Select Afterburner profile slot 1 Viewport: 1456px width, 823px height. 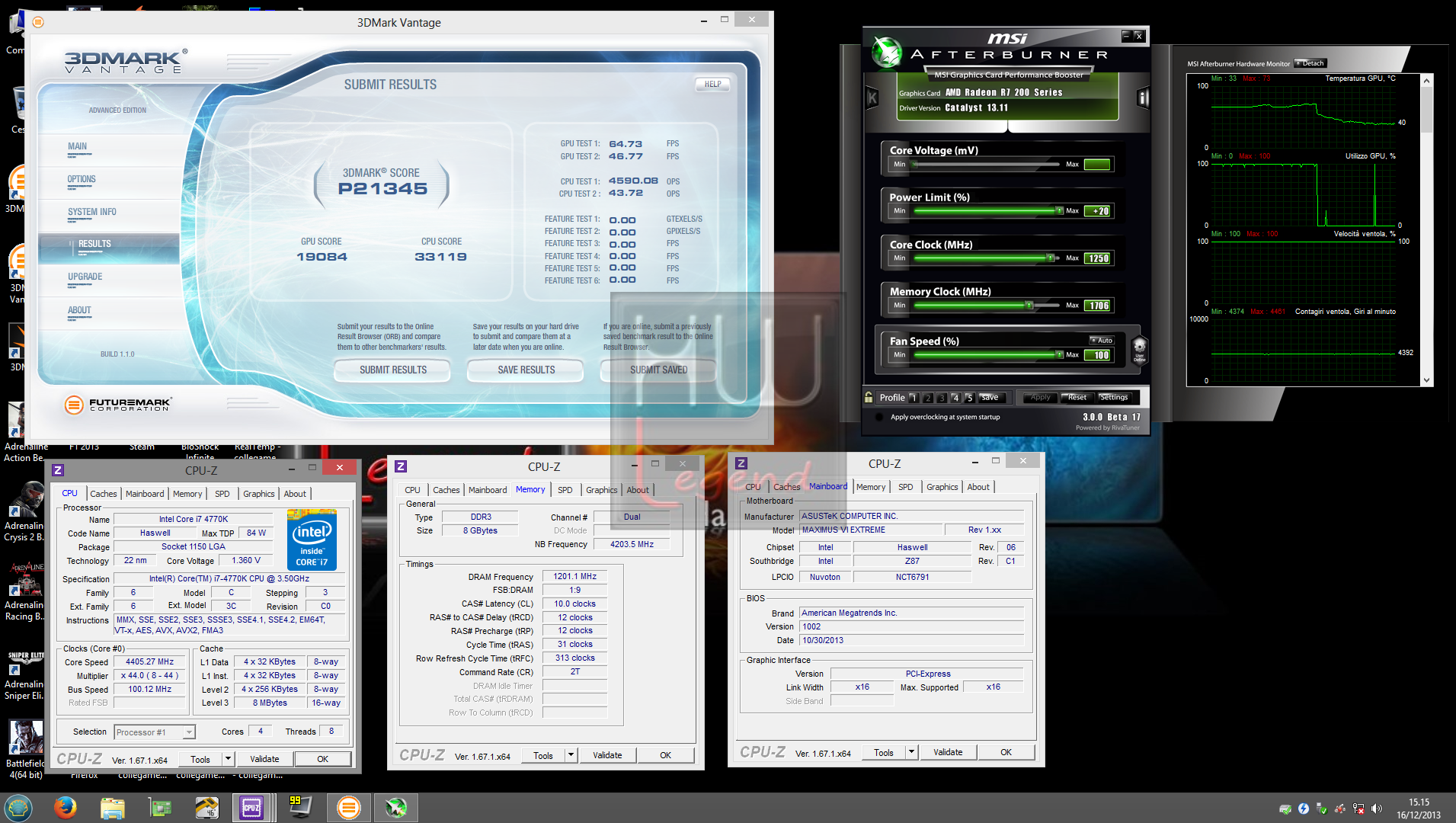coord(914,398)
